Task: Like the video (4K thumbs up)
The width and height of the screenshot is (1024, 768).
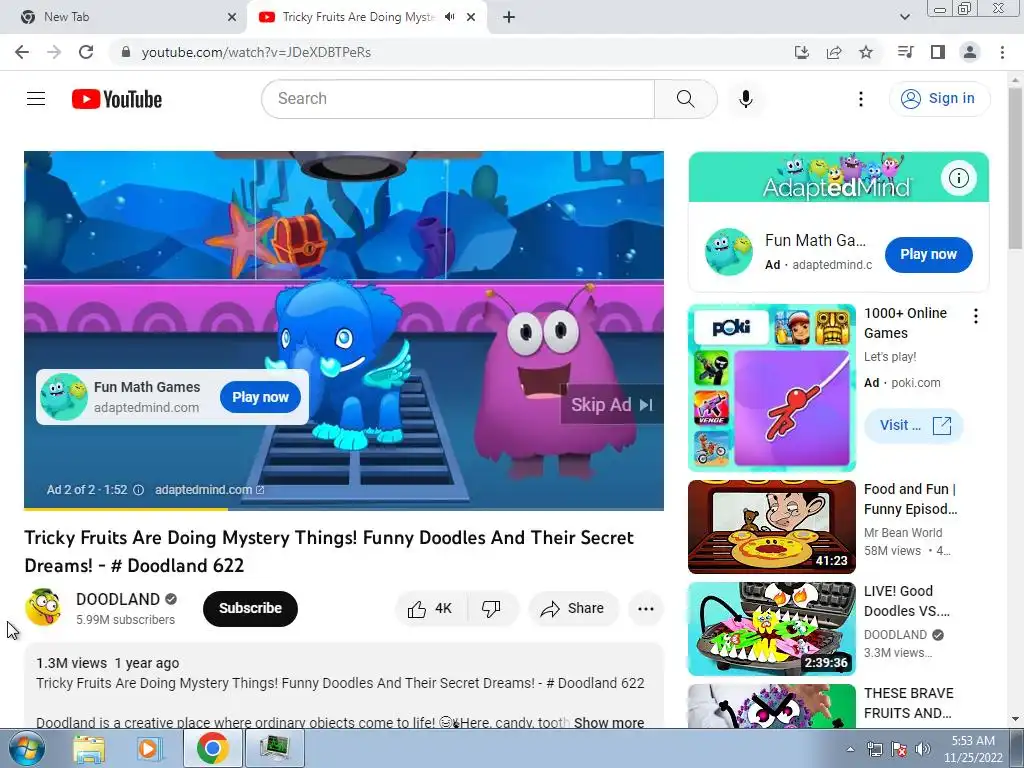Action: point(431,609)
